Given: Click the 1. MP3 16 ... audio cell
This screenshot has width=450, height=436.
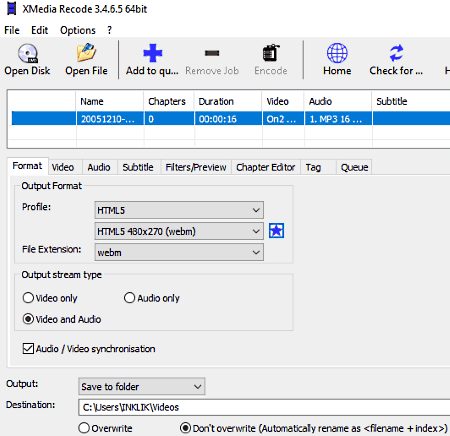Looking at the screenshot, I should (338, 119).
